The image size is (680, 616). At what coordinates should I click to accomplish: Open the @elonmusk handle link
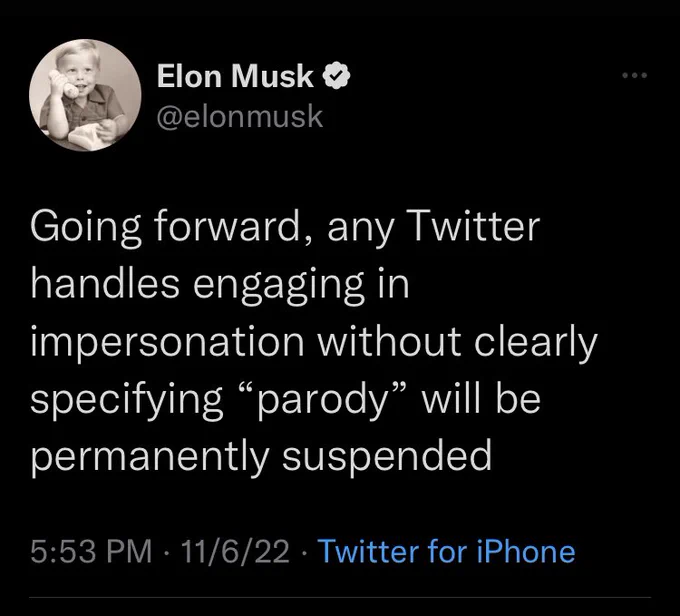tap(240, 116)
